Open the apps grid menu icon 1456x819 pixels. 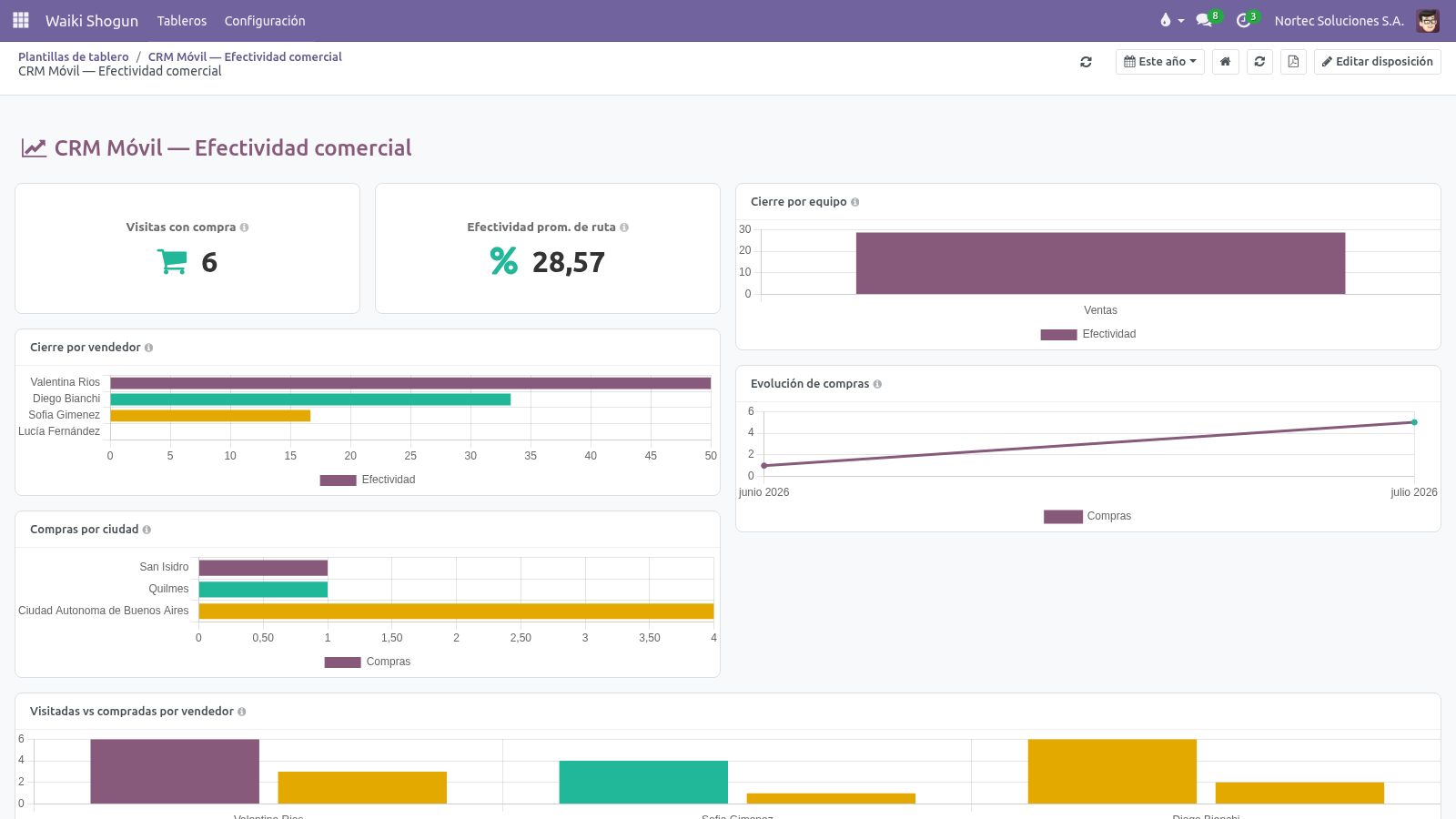click(x=21, y=20)
